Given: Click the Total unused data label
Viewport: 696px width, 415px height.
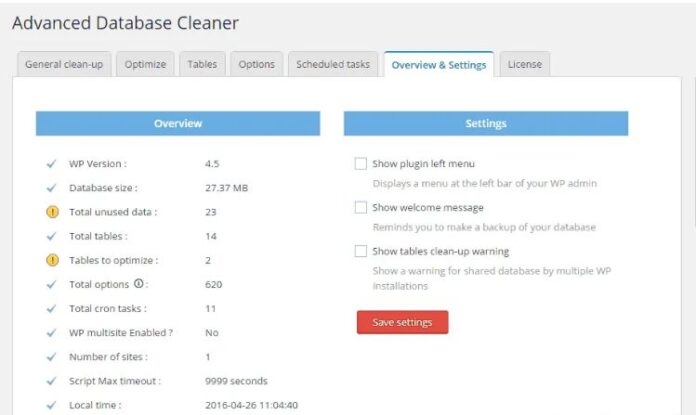Looking at the screenshot, I should [113, 212].
